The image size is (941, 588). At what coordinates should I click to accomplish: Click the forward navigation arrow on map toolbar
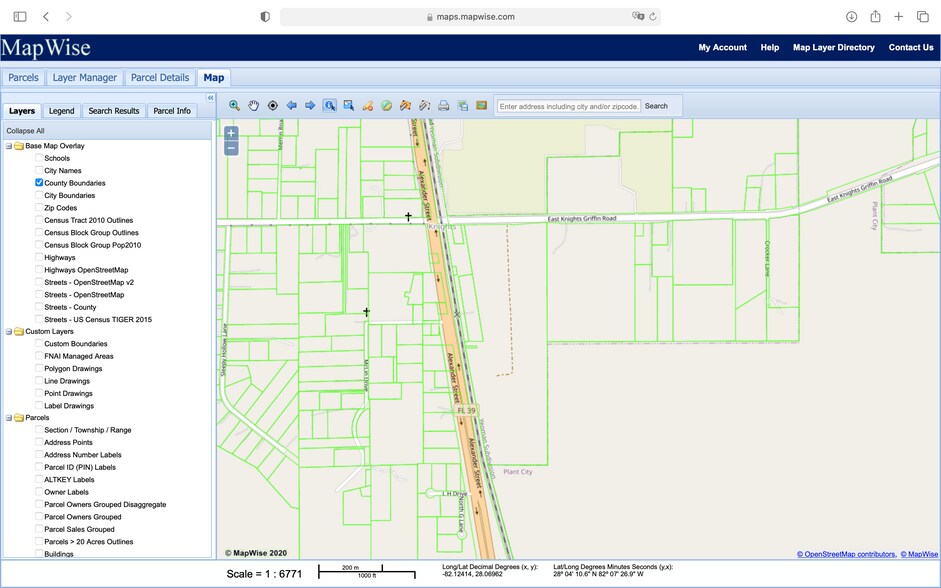click(311, 105)
